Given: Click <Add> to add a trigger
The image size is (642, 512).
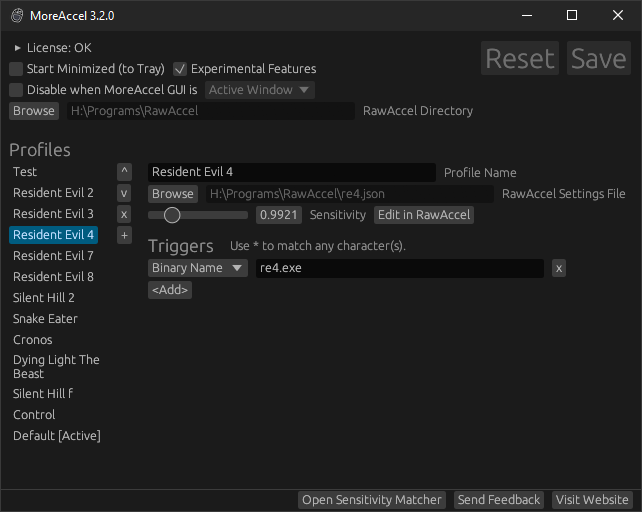Looking at the screenshot, I should (170, 290).
